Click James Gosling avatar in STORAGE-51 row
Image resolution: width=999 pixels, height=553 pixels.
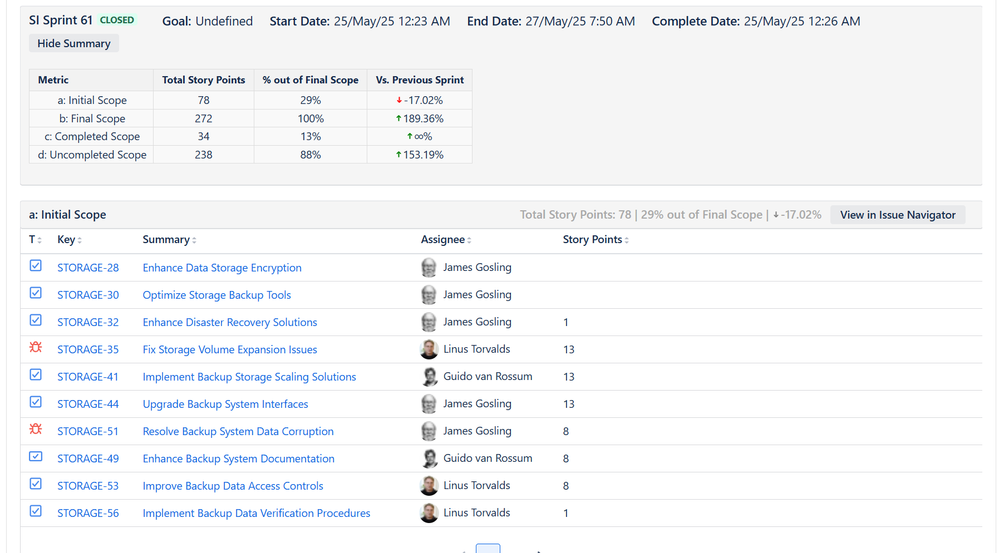pos(429,431)
